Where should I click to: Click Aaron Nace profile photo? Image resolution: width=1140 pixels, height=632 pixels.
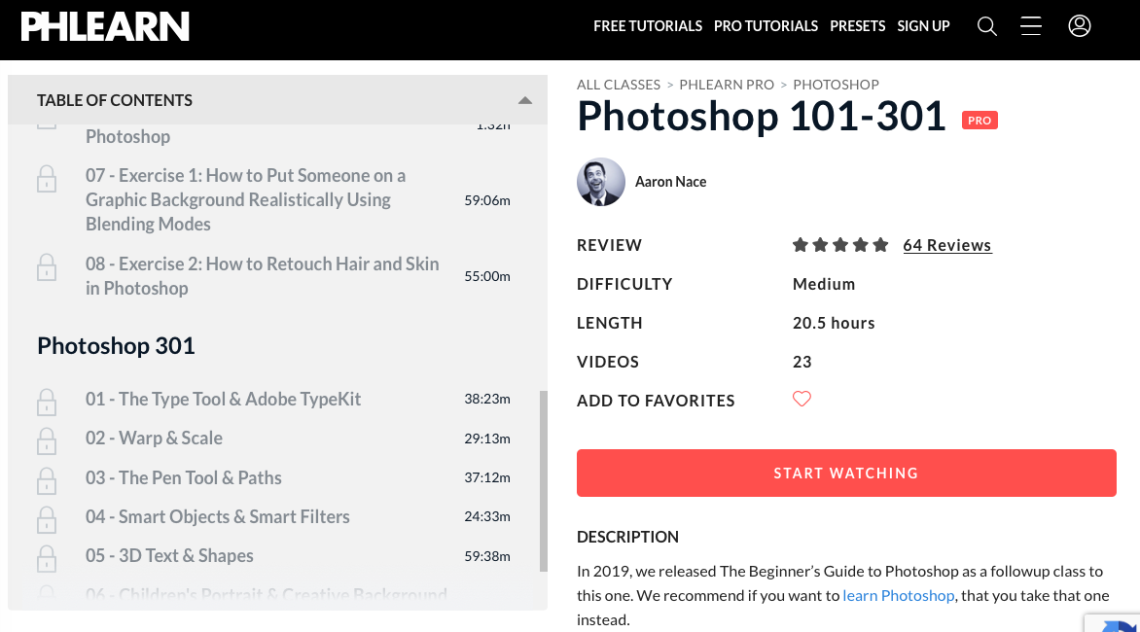coord(601,182)
